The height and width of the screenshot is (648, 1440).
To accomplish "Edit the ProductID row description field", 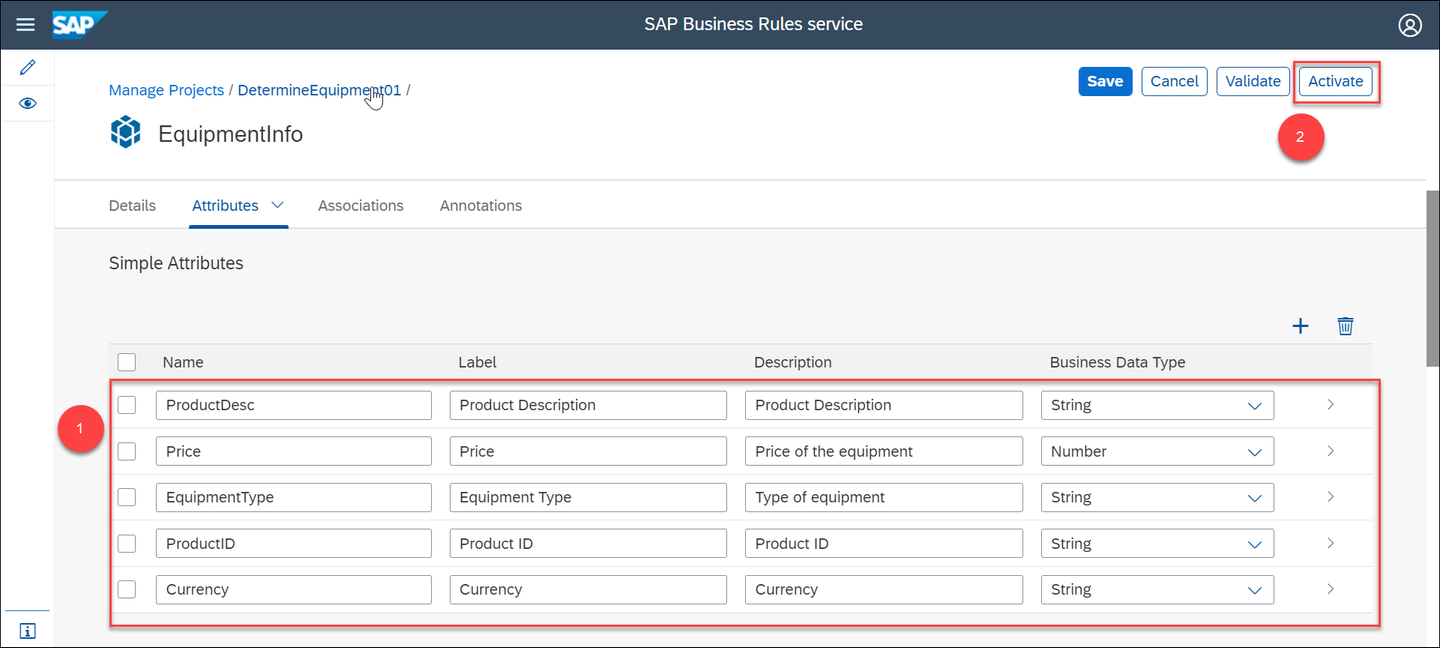I will point(884,543).
